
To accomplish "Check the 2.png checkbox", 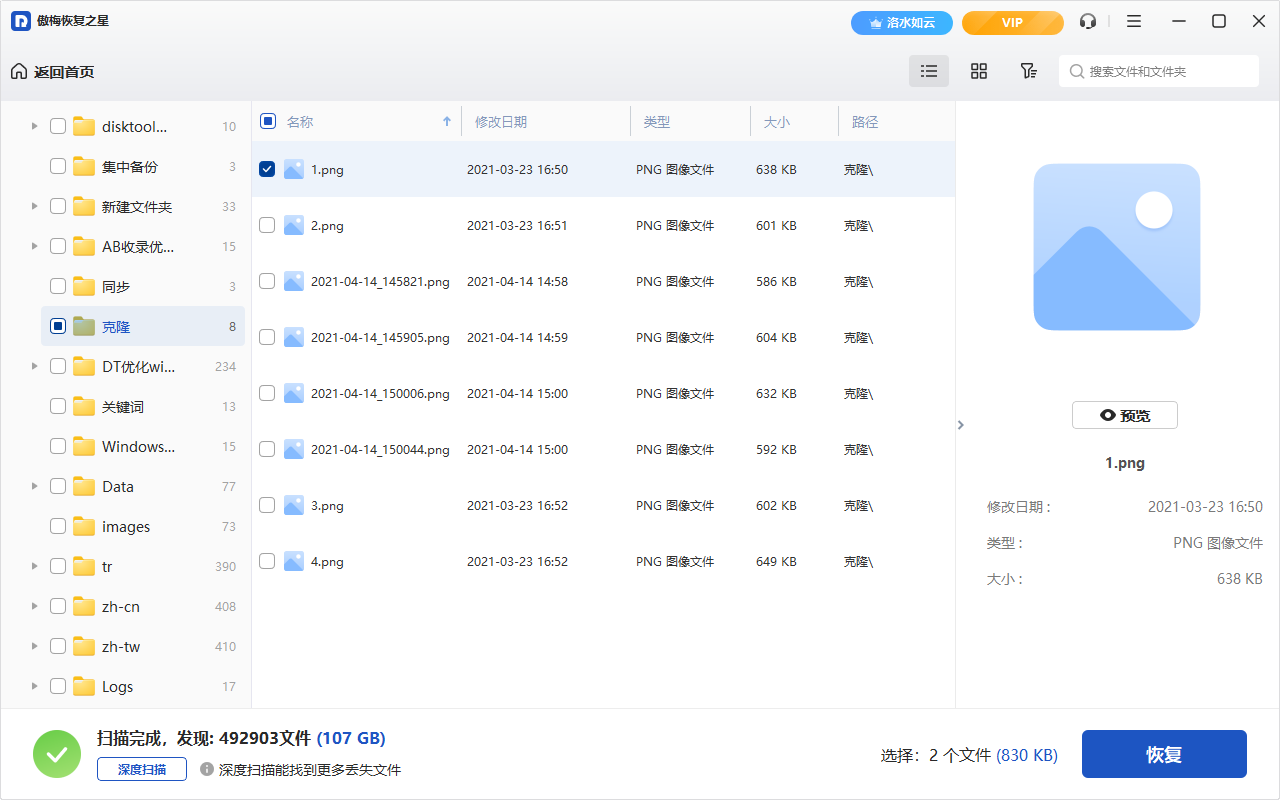I will [267, 225].
